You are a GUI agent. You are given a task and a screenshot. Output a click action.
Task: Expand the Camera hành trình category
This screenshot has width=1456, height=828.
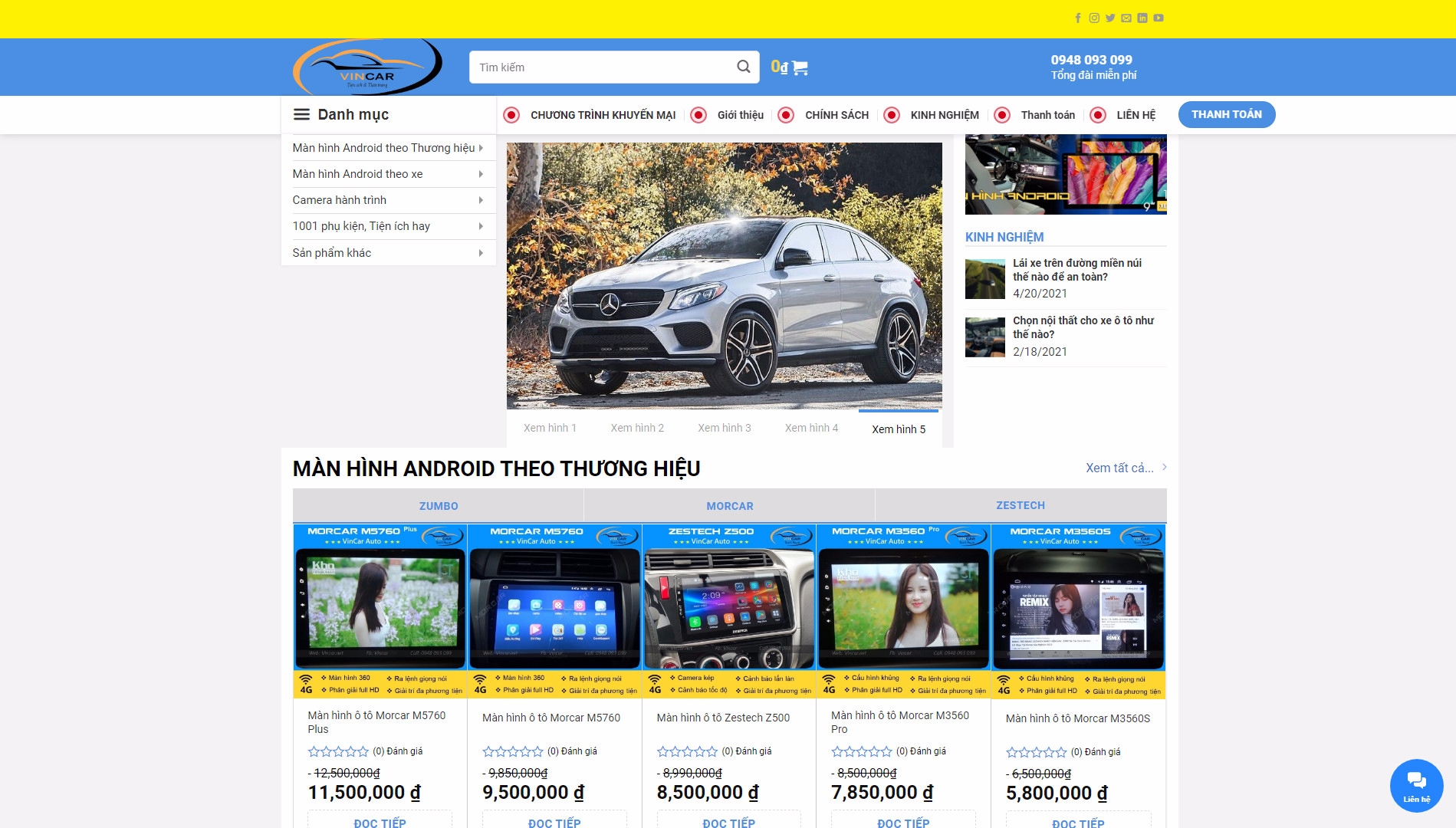pyautogui.click(x=388, y=200)
